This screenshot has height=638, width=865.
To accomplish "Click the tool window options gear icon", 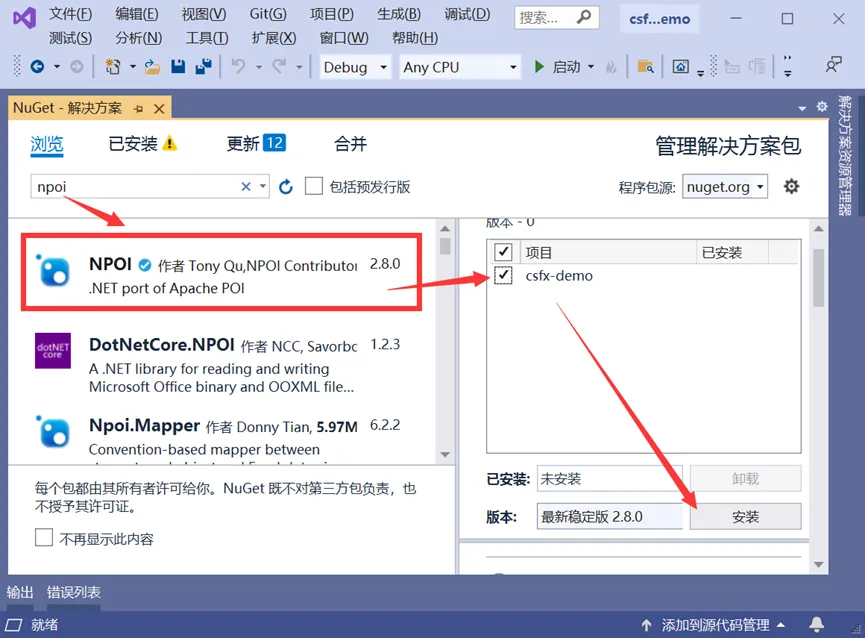I will (x=822, y=106).
